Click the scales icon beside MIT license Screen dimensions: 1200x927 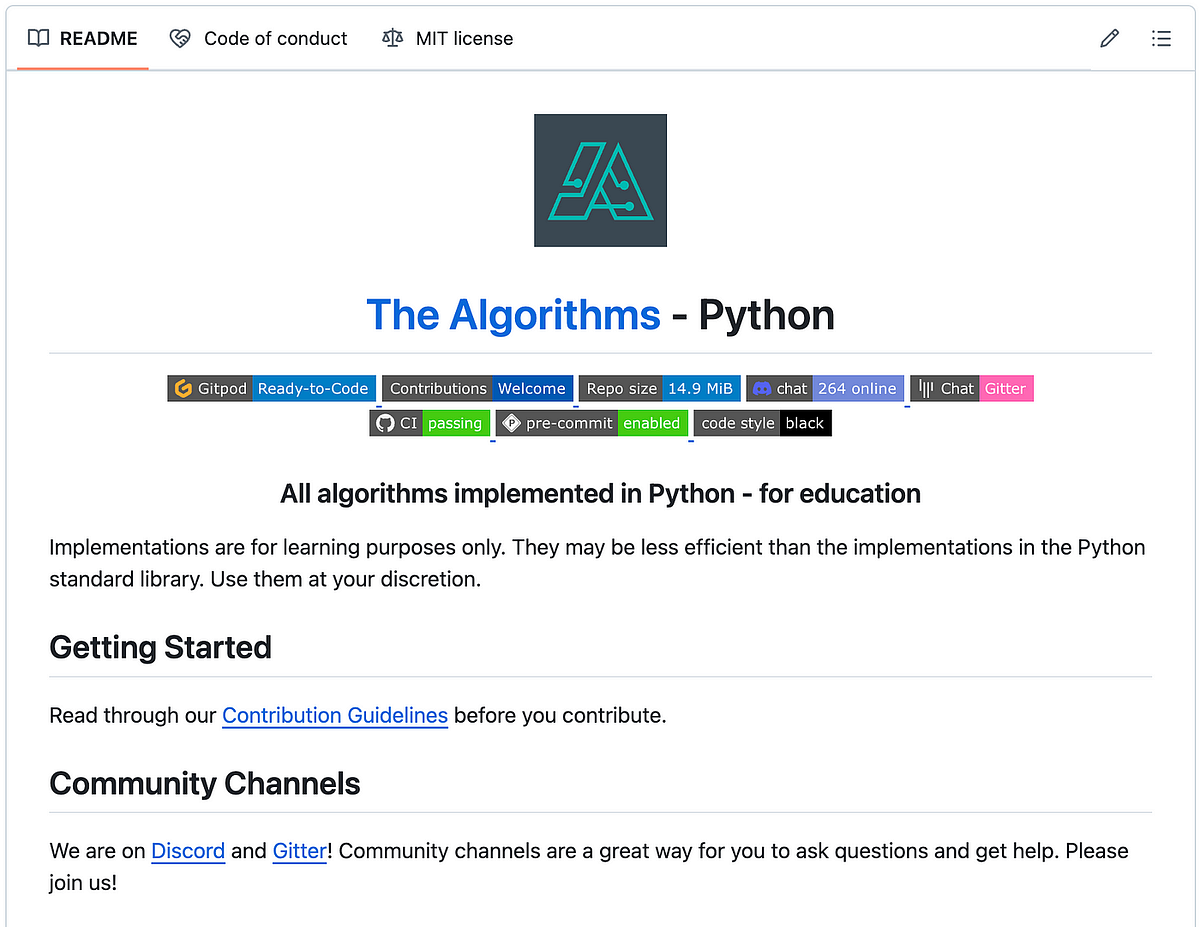coord(392,38)
